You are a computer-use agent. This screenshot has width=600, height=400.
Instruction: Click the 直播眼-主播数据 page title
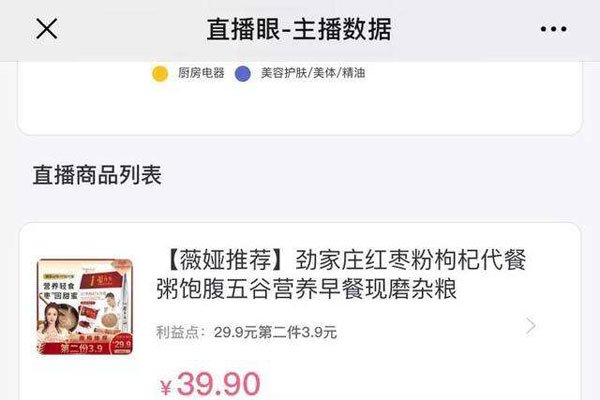[299, 29]
